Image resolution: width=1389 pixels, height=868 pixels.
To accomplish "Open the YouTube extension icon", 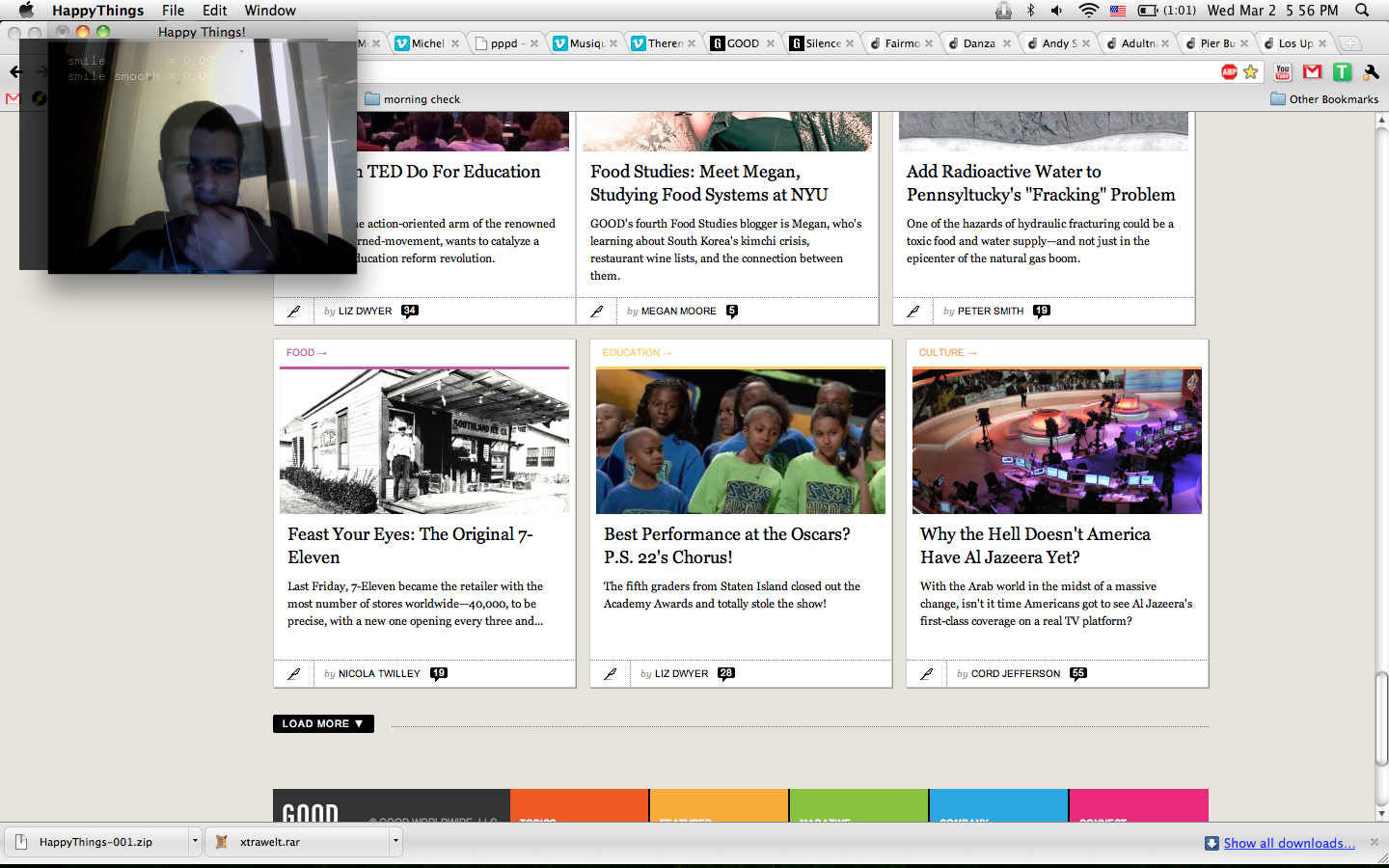I will (x=1283, y=72).
